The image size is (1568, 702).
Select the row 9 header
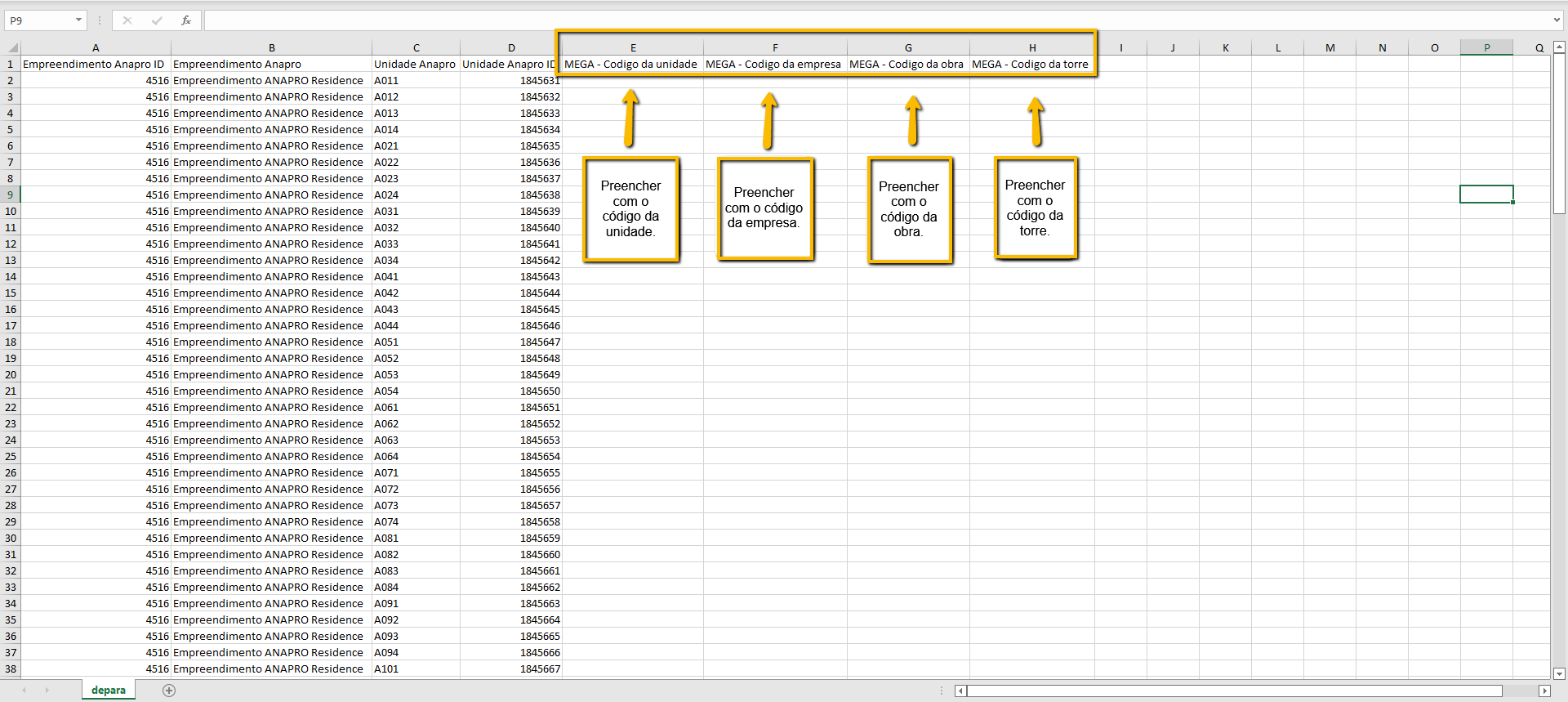(x=11, y=195)
